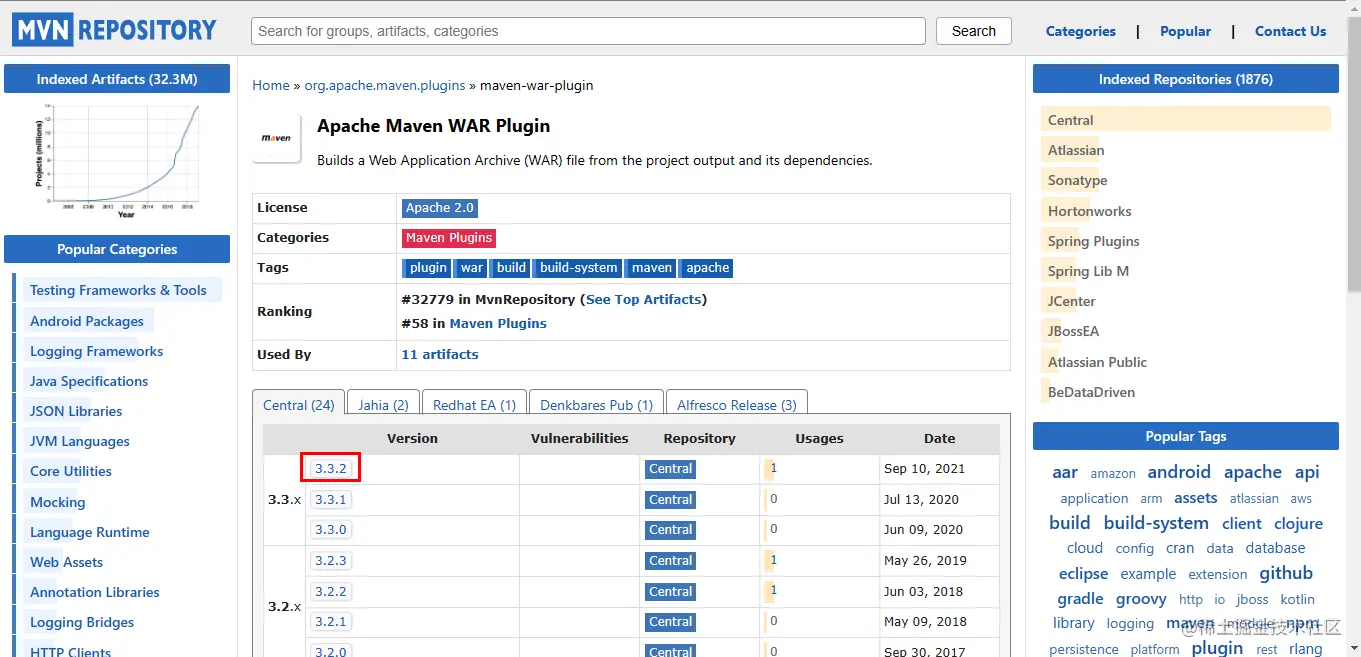Open See Top Artifacts link
The width and height of the screenshot is (1361, 657).
645,299
